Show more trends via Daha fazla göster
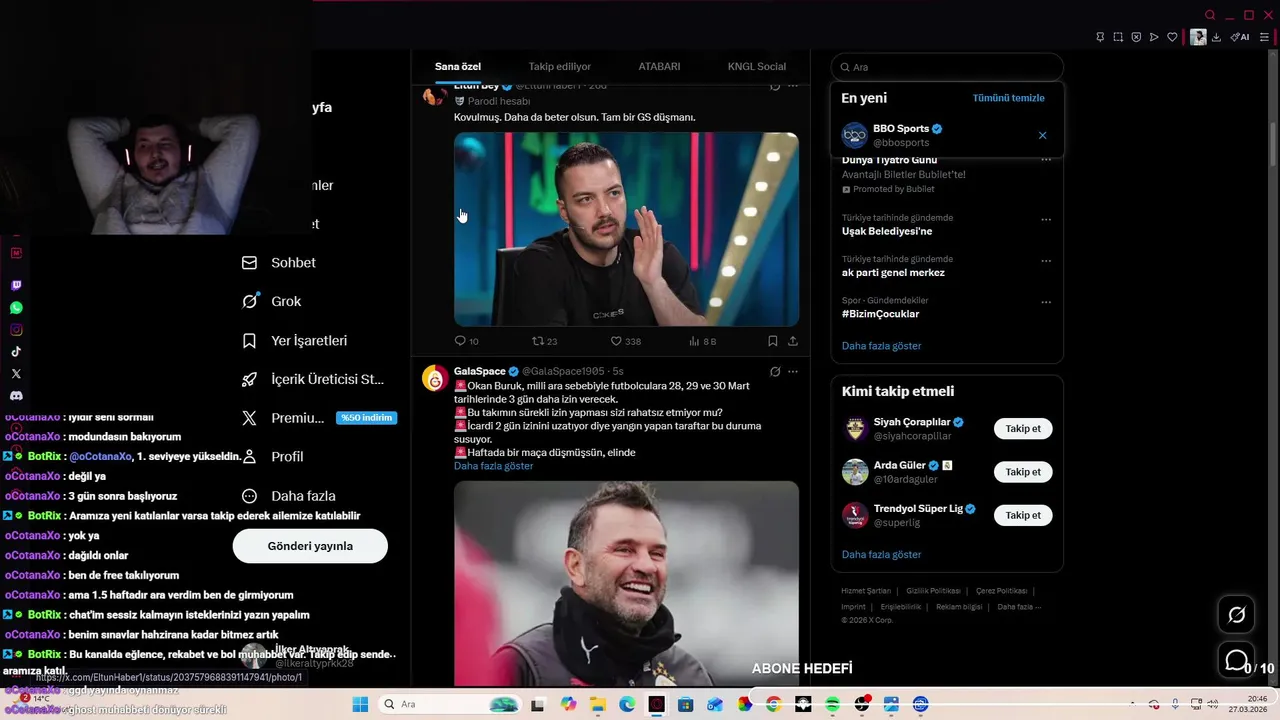The width and height of the screenshot is (1280, 720). pos(881,346)
